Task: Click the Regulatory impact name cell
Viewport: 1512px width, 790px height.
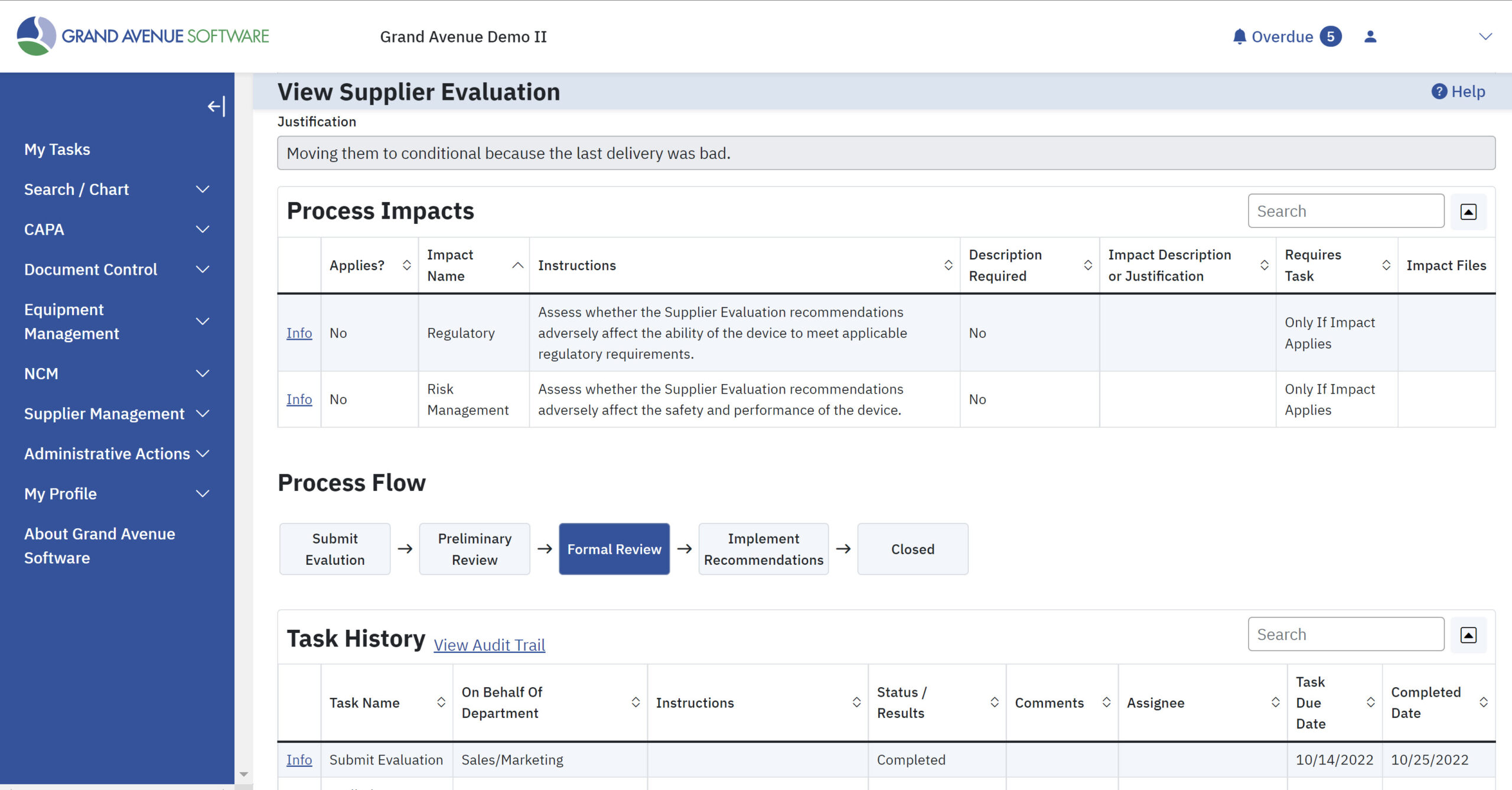Action: [x=474, y=333]
